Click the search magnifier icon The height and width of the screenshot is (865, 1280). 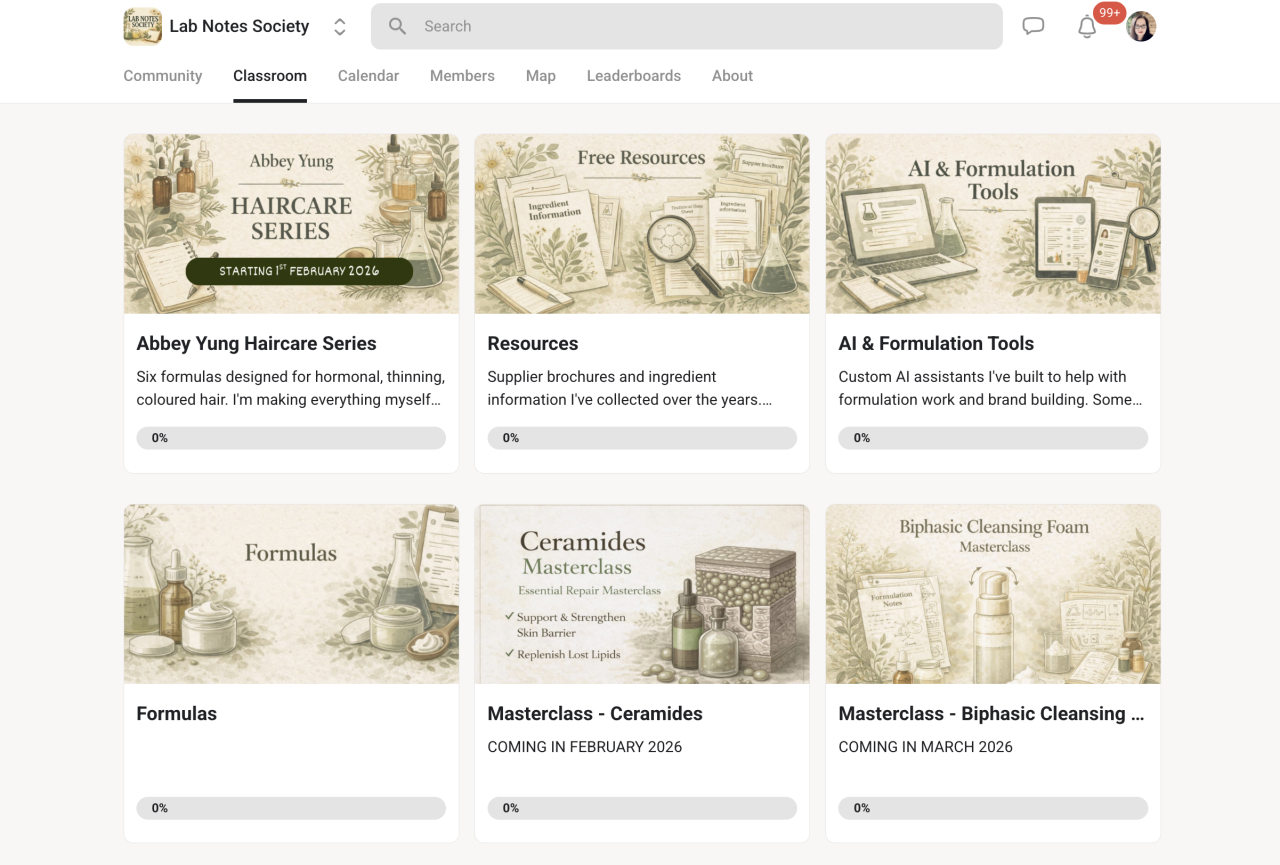pos(397,27)
